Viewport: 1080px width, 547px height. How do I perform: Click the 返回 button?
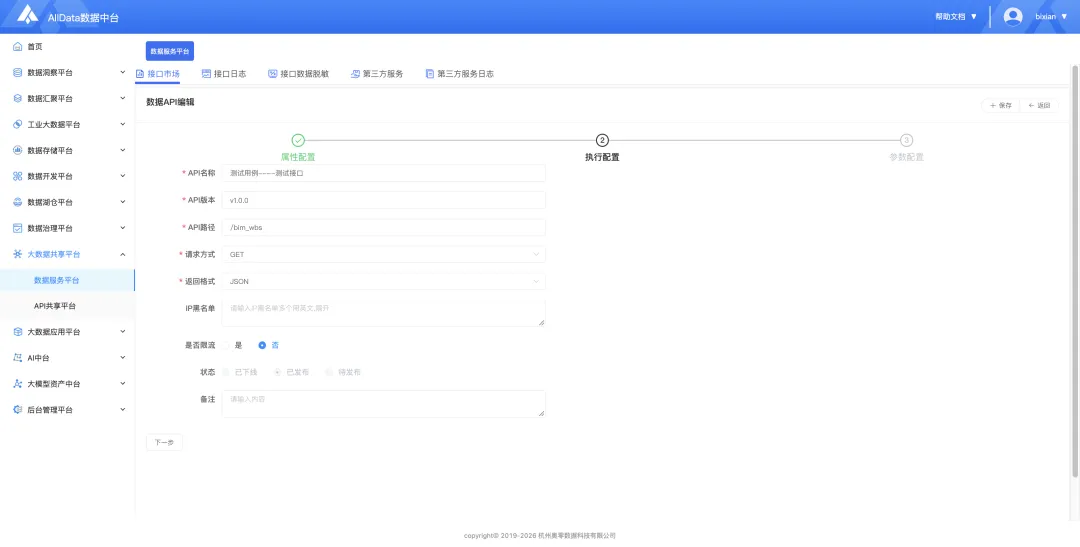coord(1039,105)
